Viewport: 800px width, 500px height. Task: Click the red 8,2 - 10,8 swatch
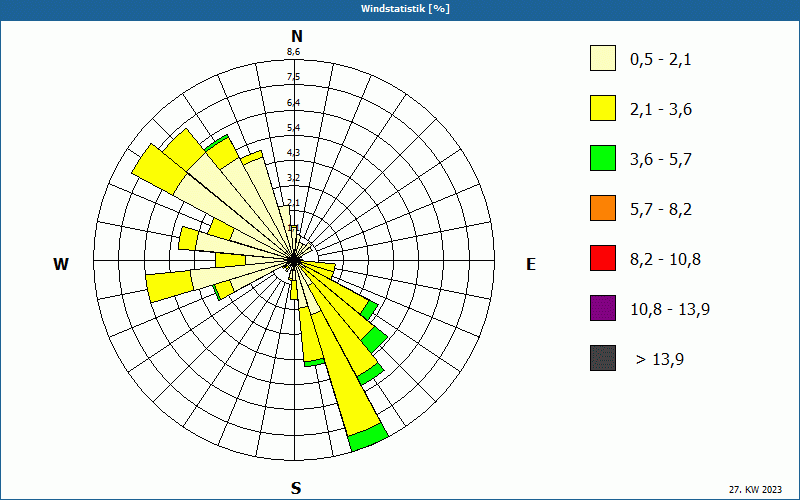[x=603, y=258]
